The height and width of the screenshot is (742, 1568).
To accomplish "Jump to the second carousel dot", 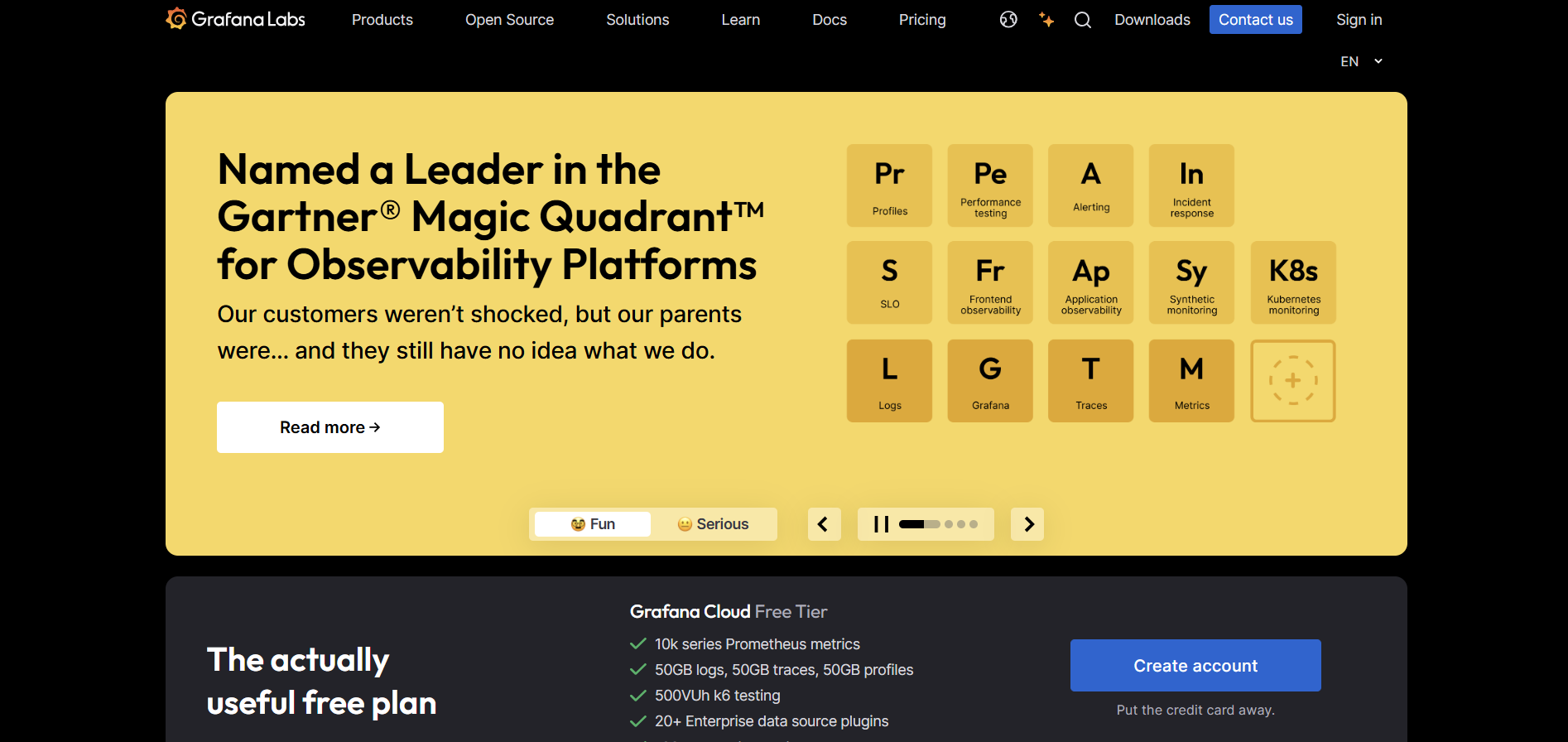I will (x=949, y=524).
